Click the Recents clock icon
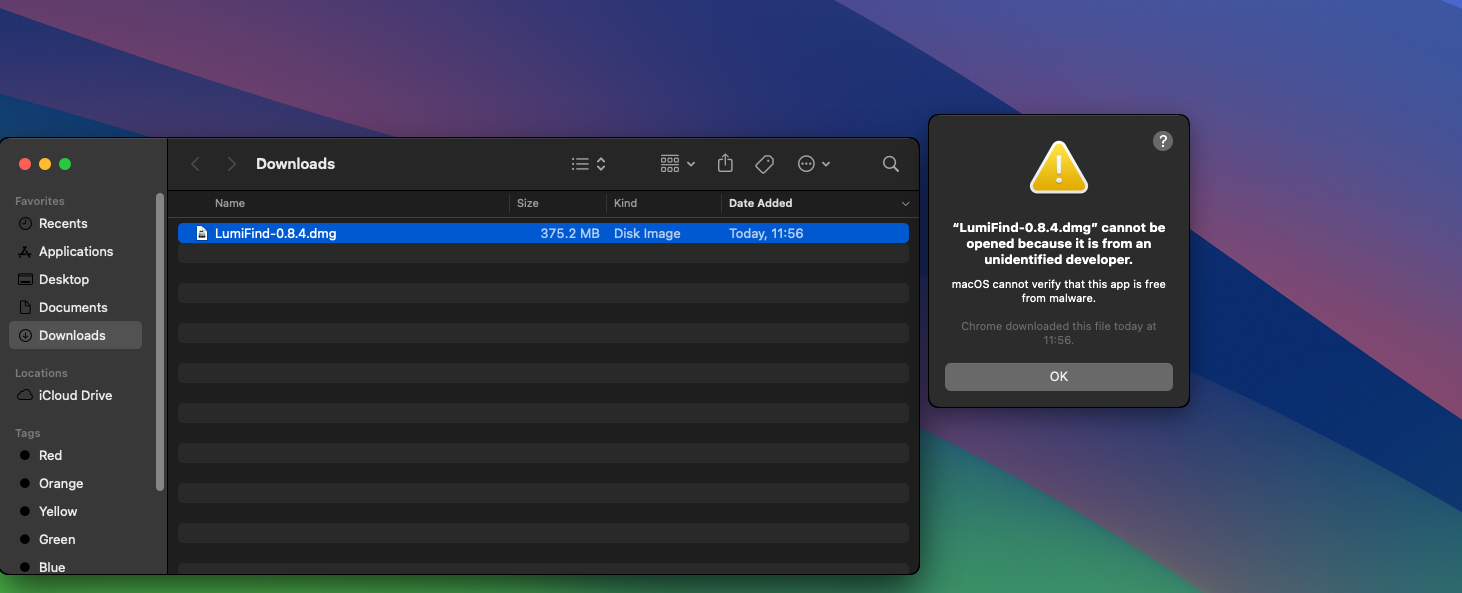 click(x=25, y=223)
